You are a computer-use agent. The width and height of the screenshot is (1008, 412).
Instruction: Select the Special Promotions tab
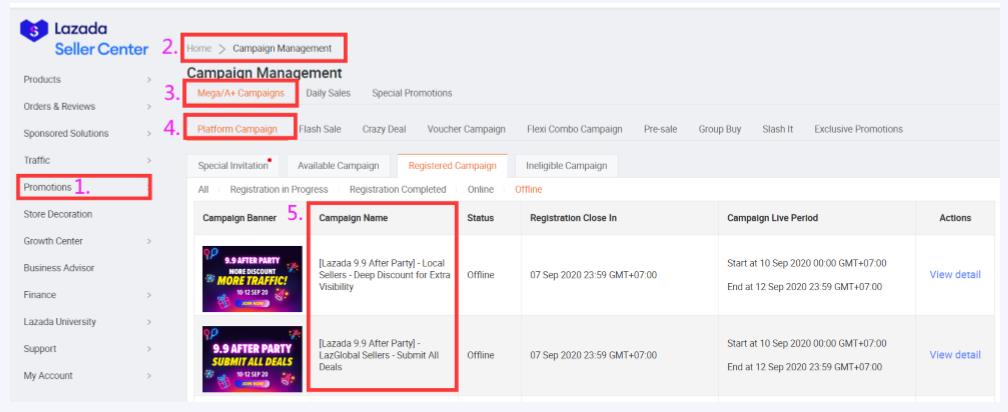point(411,93)
